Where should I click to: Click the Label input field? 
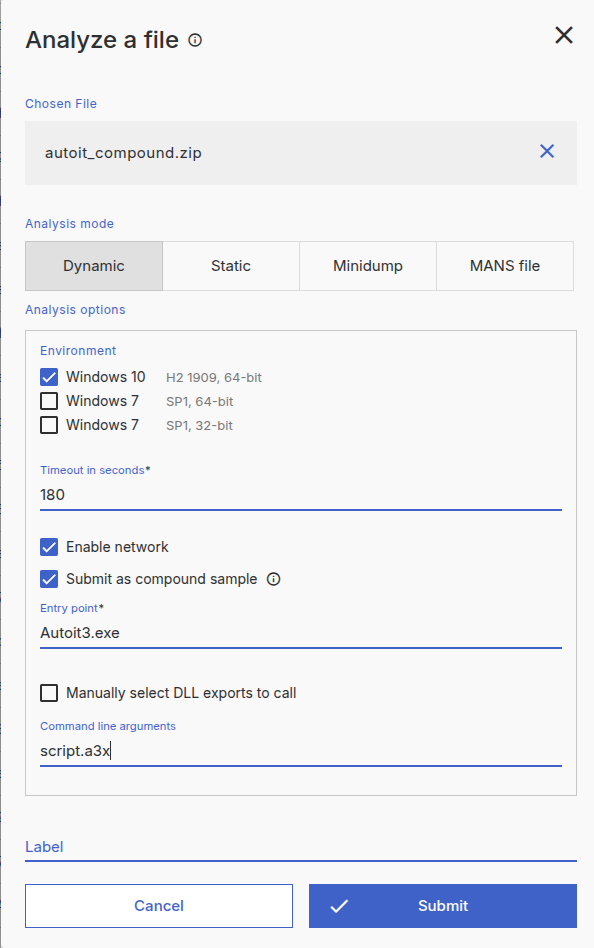point(301,847)
